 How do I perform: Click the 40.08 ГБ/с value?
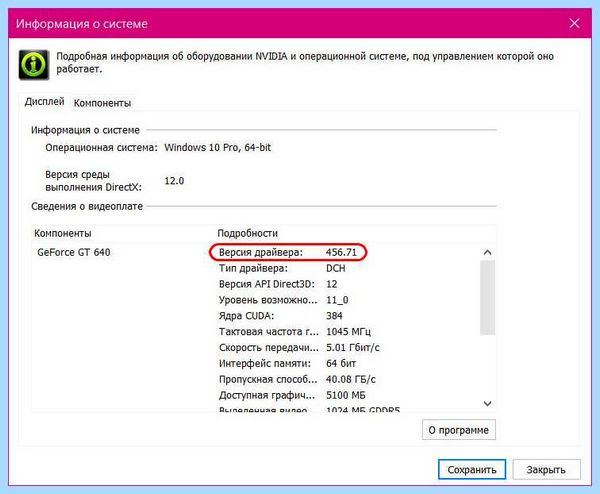click(351, 380)
